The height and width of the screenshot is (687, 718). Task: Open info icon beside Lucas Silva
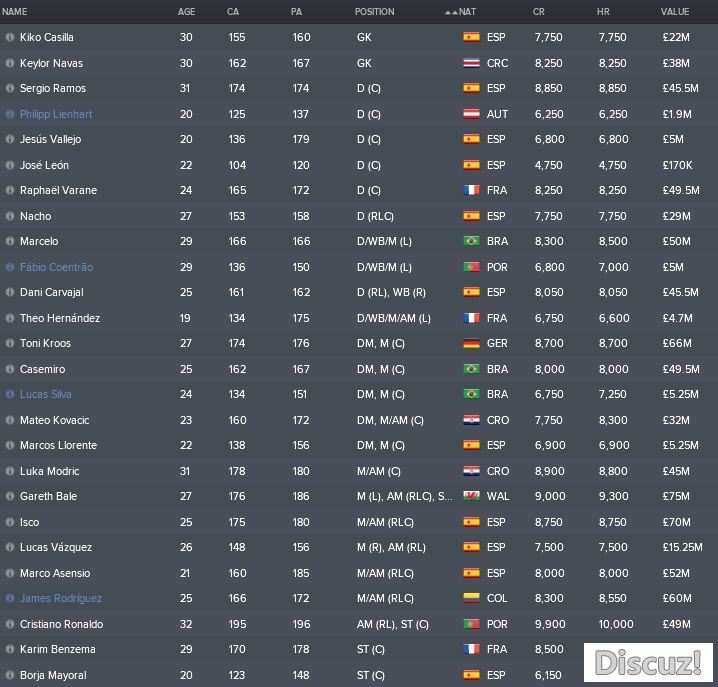10,394
